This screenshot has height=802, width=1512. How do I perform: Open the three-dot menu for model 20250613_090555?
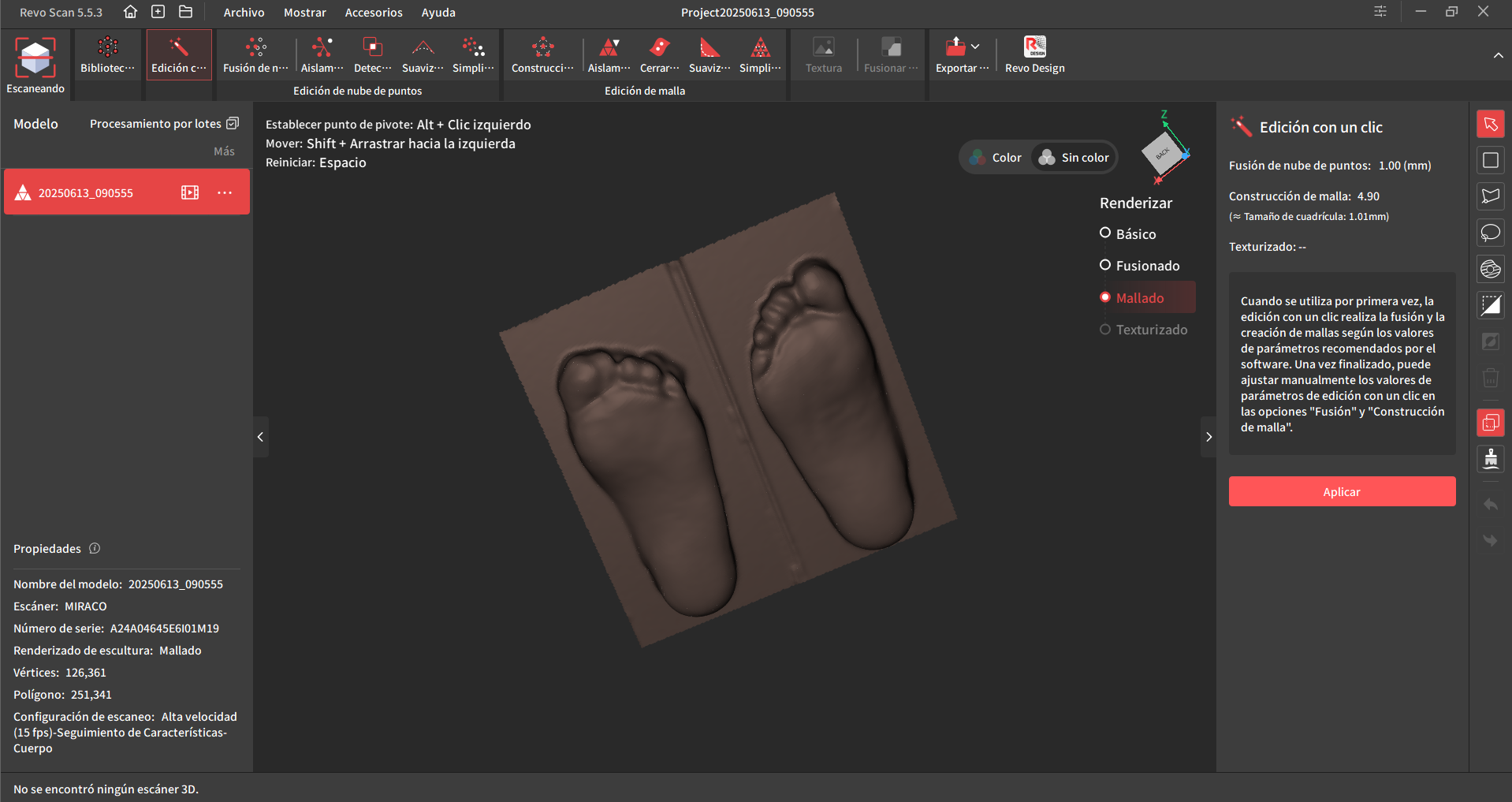coord(225,192)
